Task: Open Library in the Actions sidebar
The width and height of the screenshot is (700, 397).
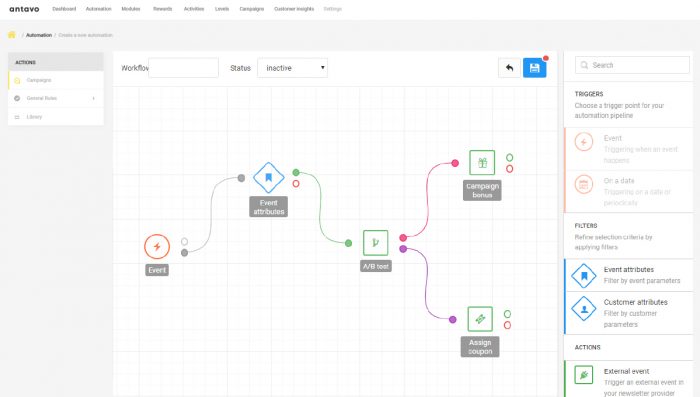Action: (56, 117)
